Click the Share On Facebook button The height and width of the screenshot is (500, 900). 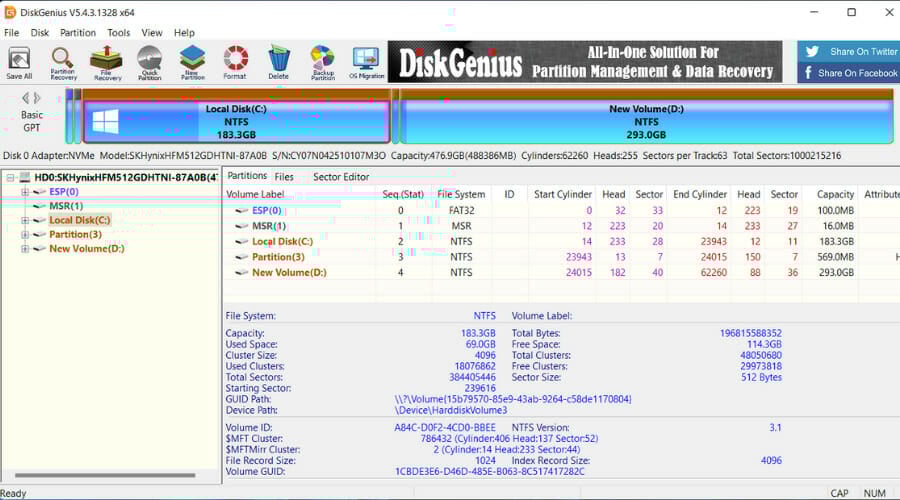coord(848,73)
